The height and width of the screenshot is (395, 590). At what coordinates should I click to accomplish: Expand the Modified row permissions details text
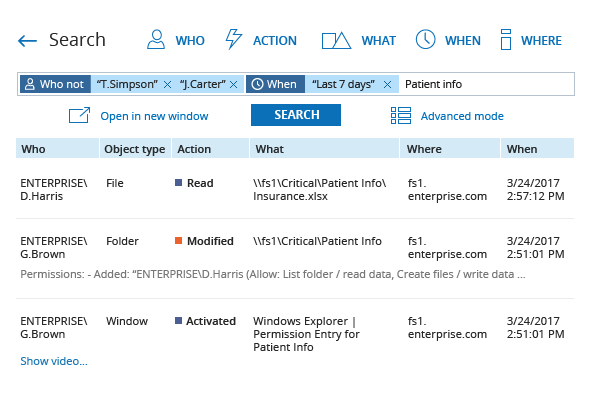[x=273, y=274]
